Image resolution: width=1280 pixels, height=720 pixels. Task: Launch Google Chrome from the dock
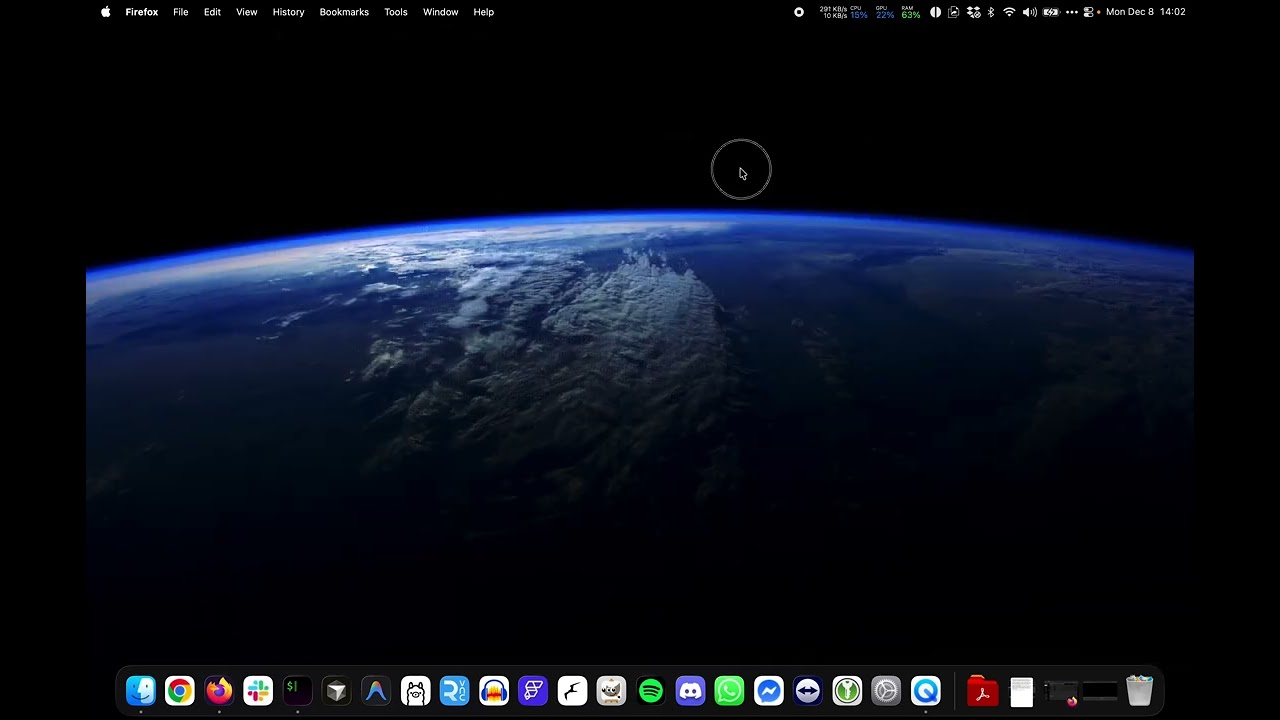(180, 690)
